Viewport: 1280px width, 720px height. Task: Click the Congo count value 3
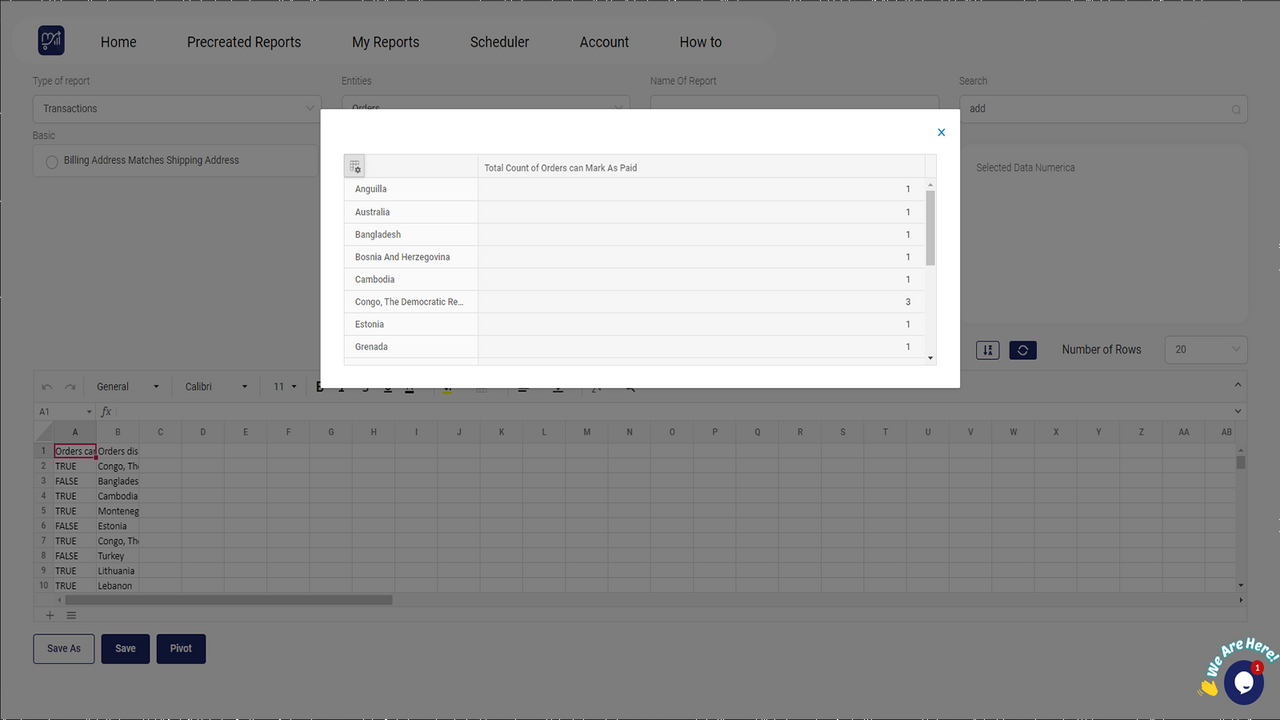coord(908,302)
